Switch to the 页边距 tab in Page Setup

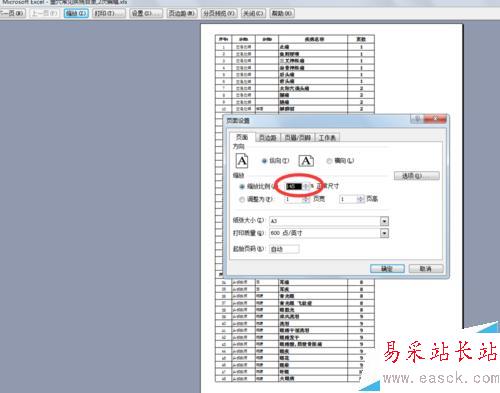[x=268, y=138]
